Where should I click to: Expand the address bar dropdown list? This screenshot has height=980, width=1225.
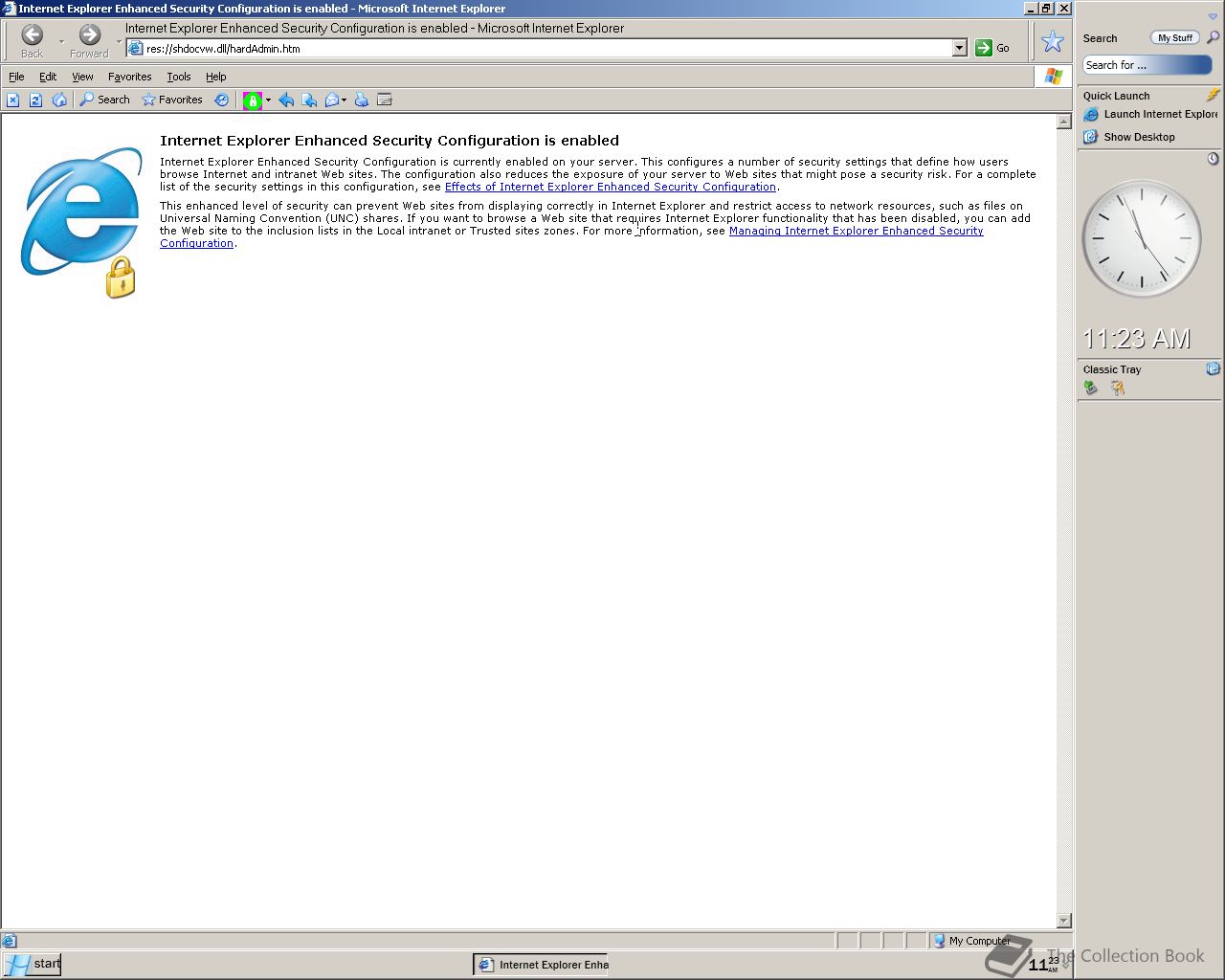(x=960, y=48)
